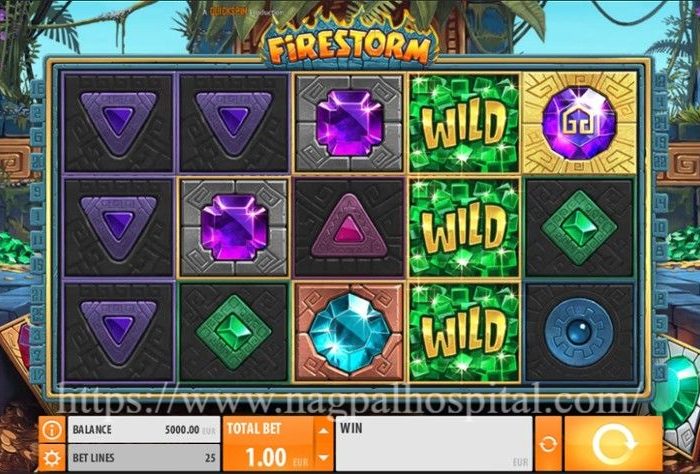Image resolution: width=700 pixels, height=474 pixels.
Task: Open the settings gear icon
Action: click(52, 458)
